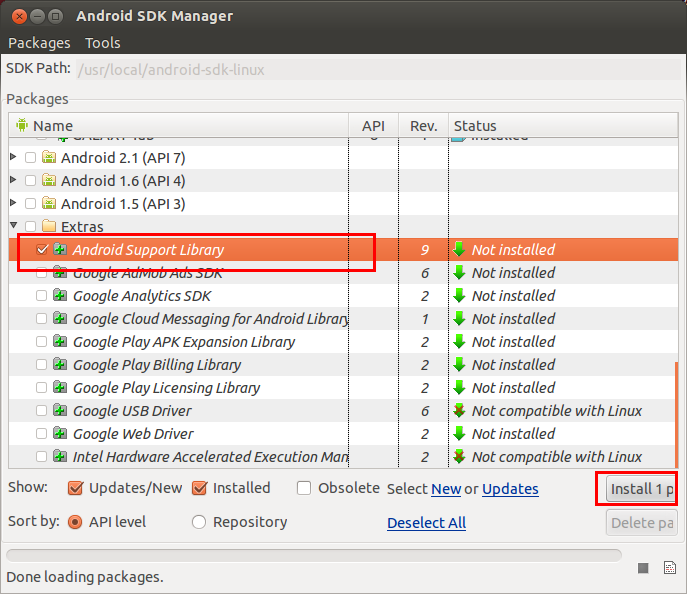Image resolution: width=687 pixels, height=594 pixels.
Task: Click download arrow for Google Play Licensing Library
Action: coord(459,387)
